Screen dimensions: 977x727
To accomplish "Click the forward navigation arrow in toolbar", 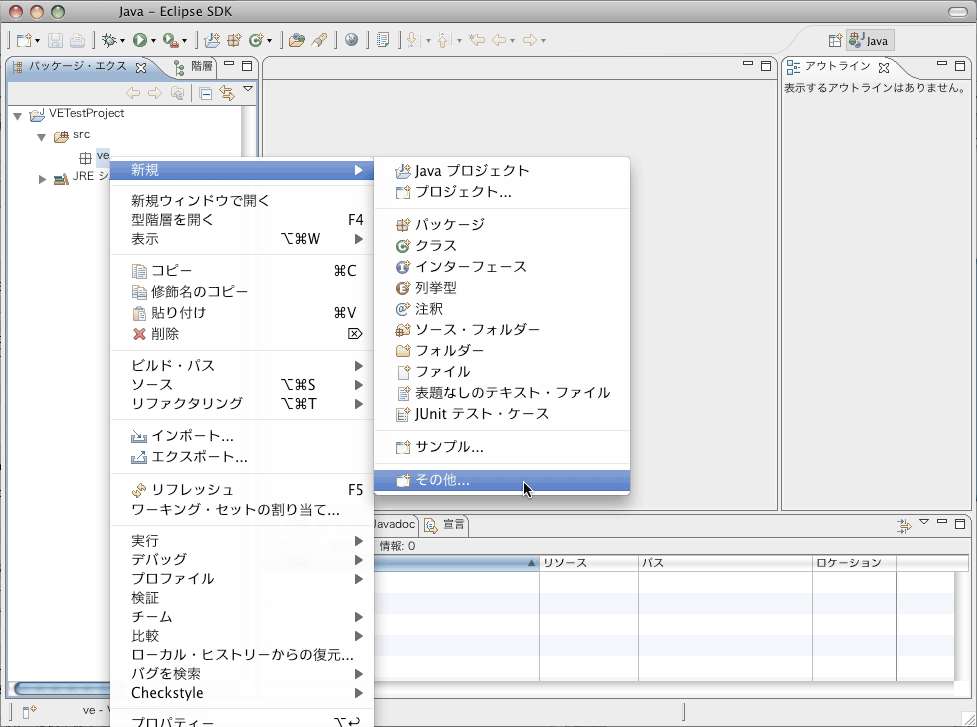I will point(530,40).
